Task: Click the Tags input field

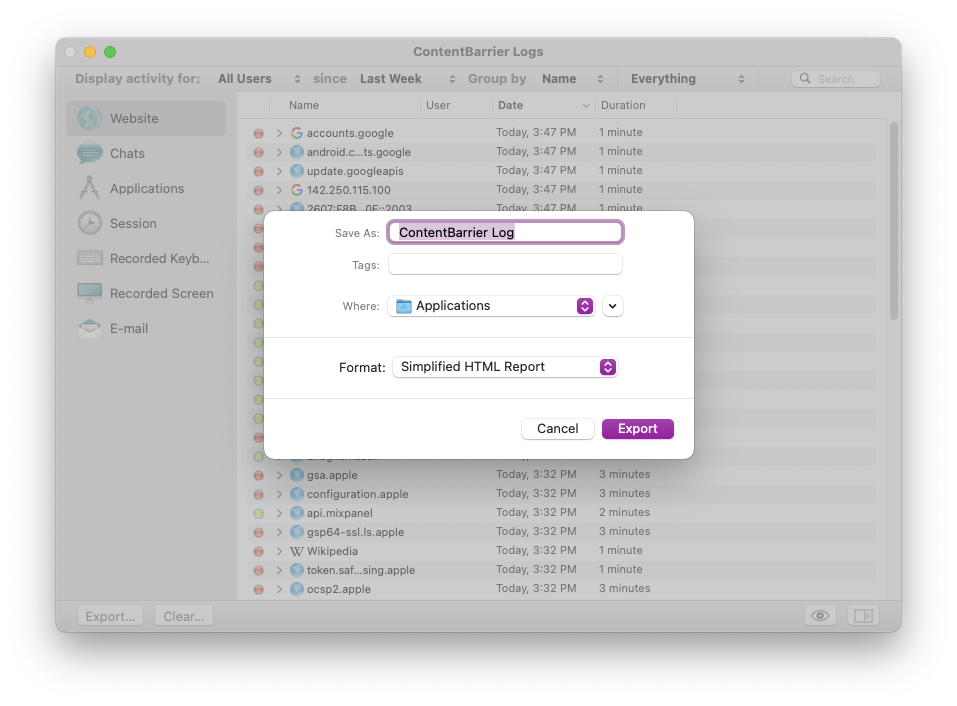Action: tap(505, 265)
